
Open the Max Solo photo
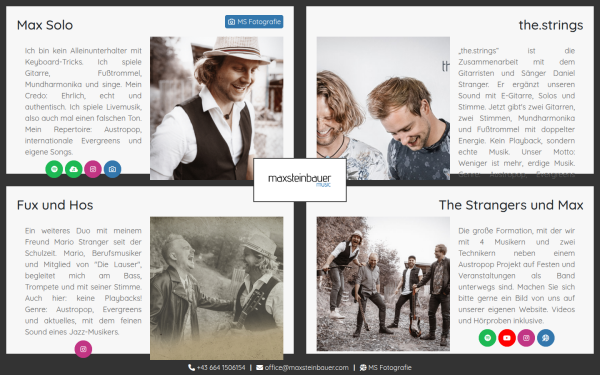[x=217, y=108]
